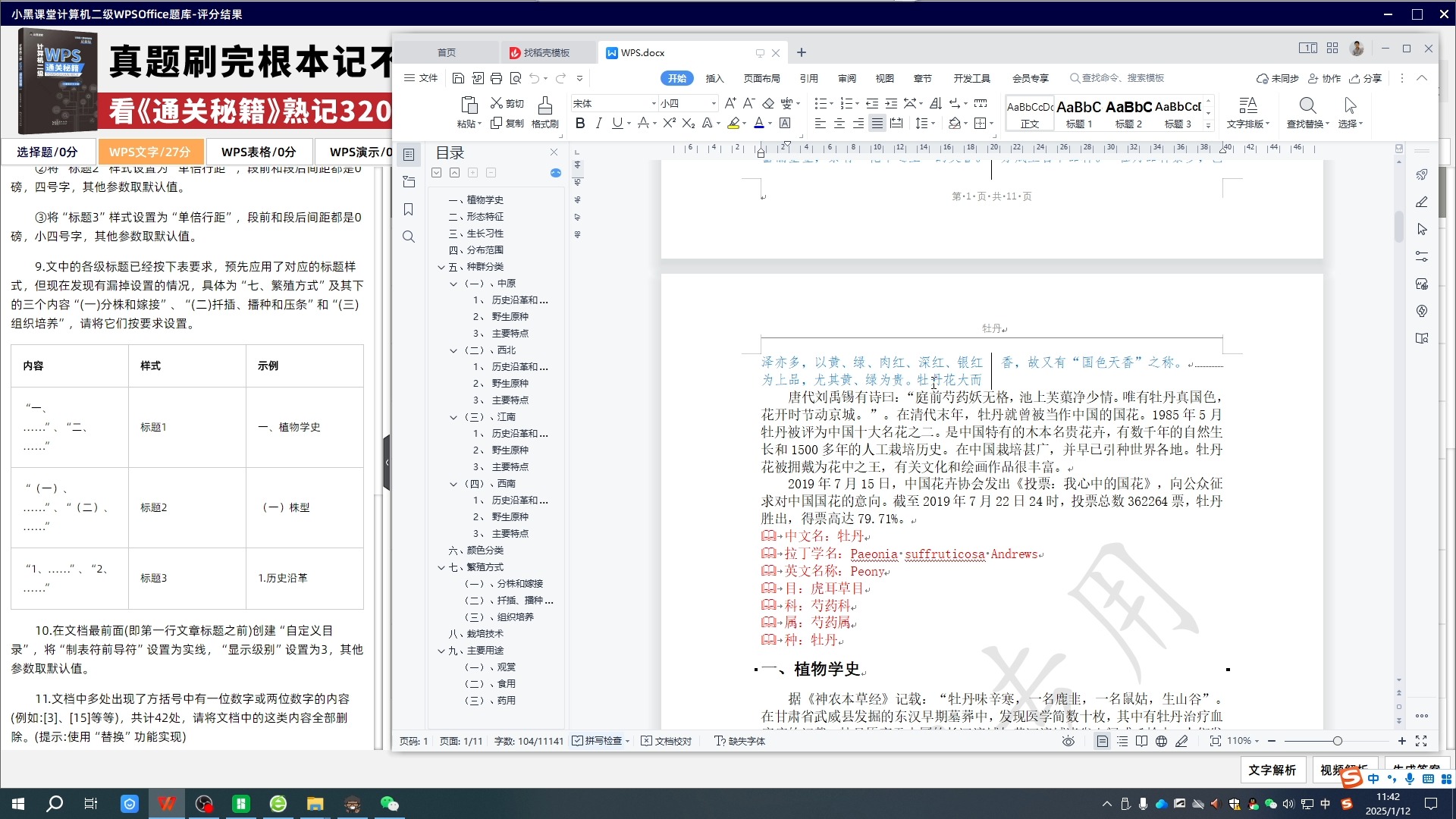Select justify paragraph alignment
Image resolution: width=1456 pixels, height=819 pixels.
[877, 123]
